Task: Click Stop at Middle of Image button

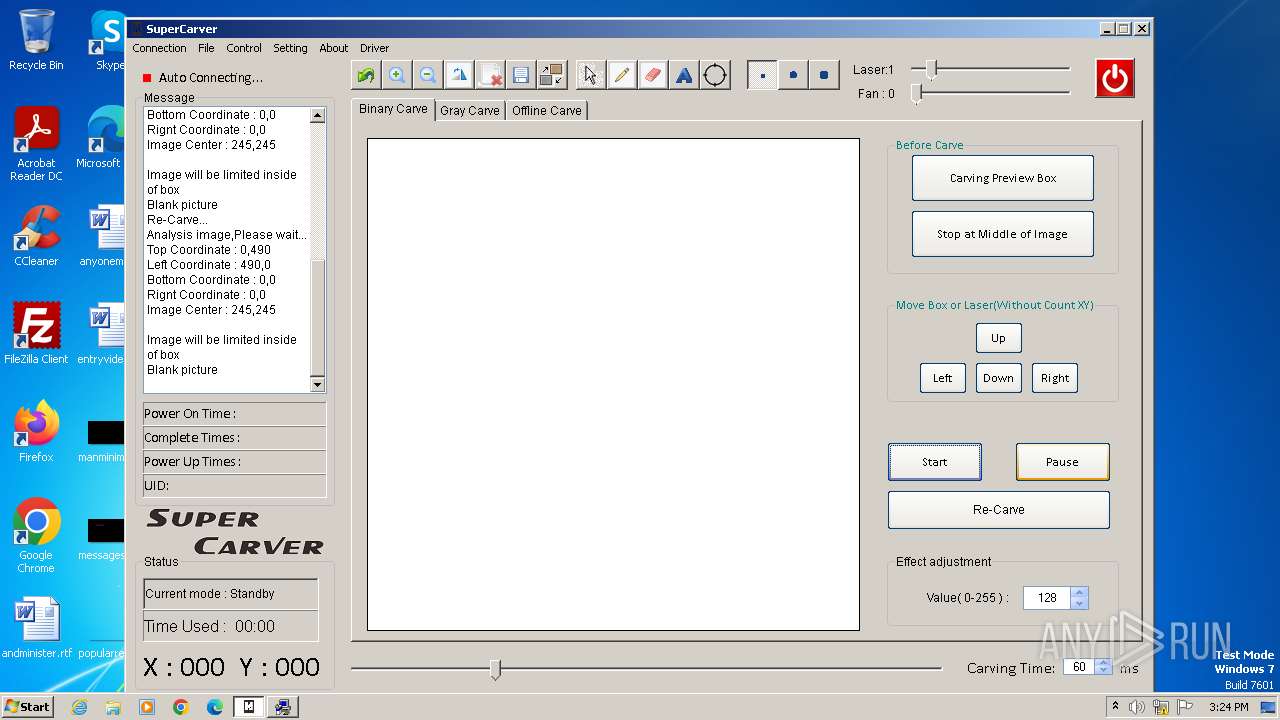Action: tap(1003, 234)
